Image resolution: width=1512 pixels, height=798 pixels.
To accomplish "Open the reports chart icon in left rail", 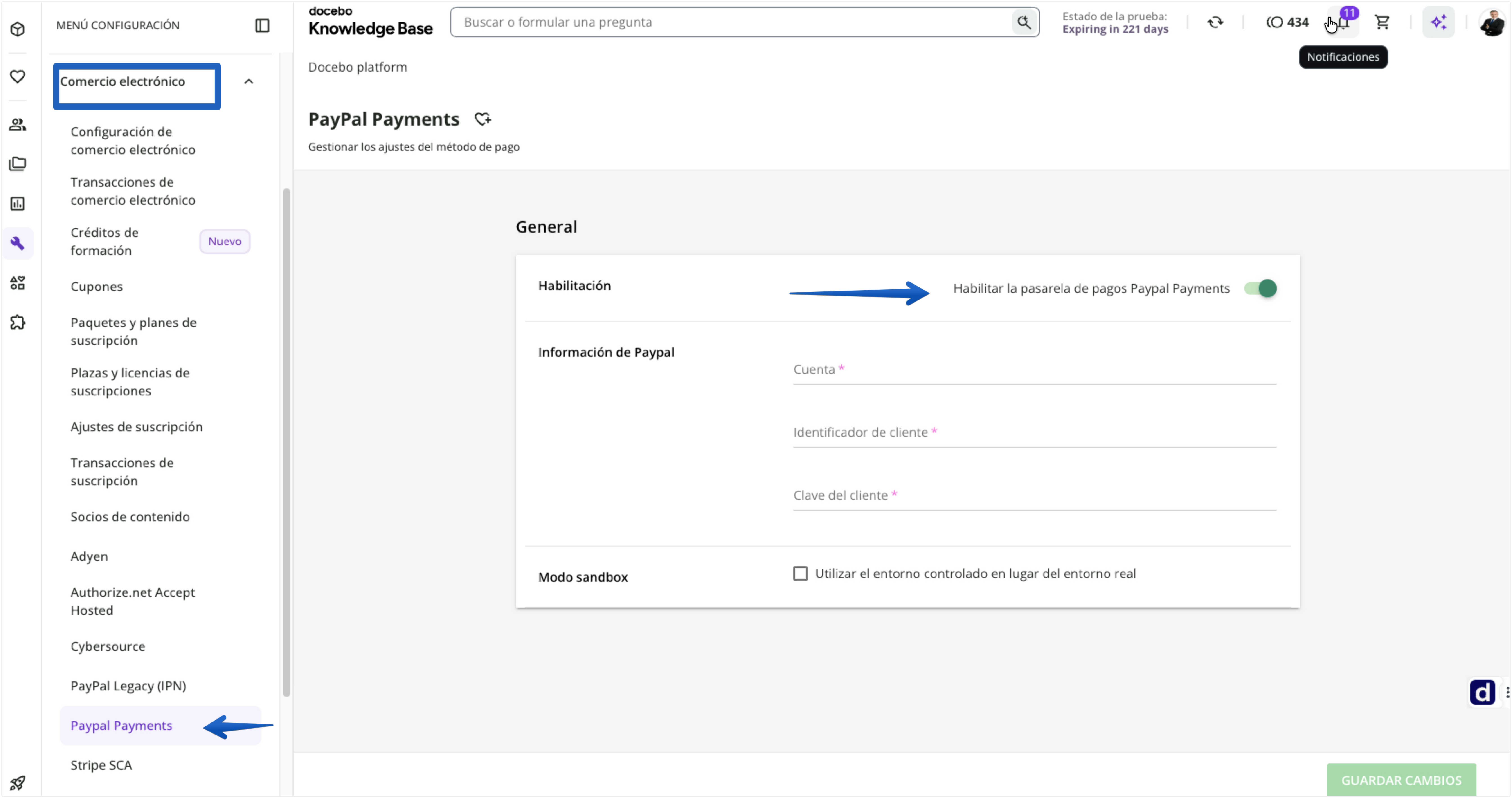I will pos(18,204).
